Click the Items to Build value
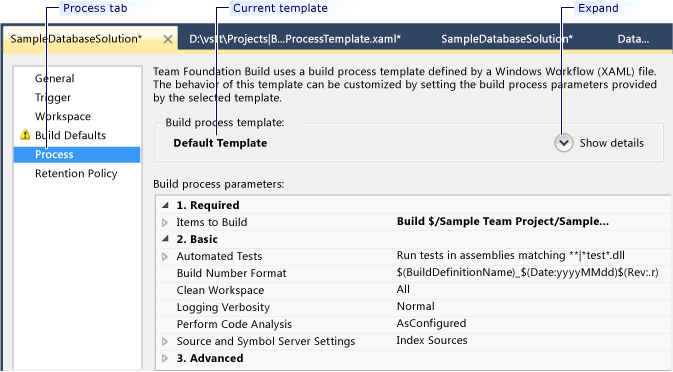Image resolution: width=673 pixels, height=372 pixels. 503,221
